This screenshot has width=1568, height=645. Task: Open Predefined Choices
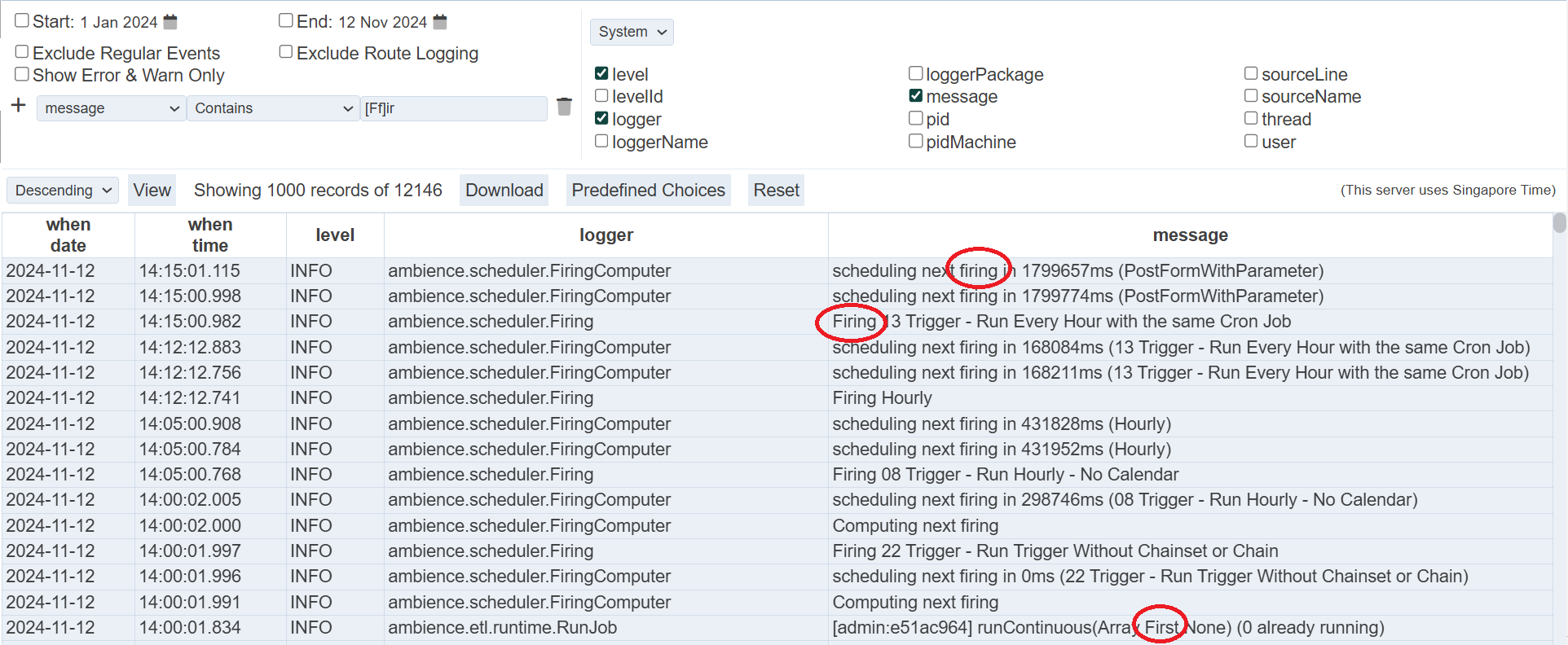(x=648, y=191)
